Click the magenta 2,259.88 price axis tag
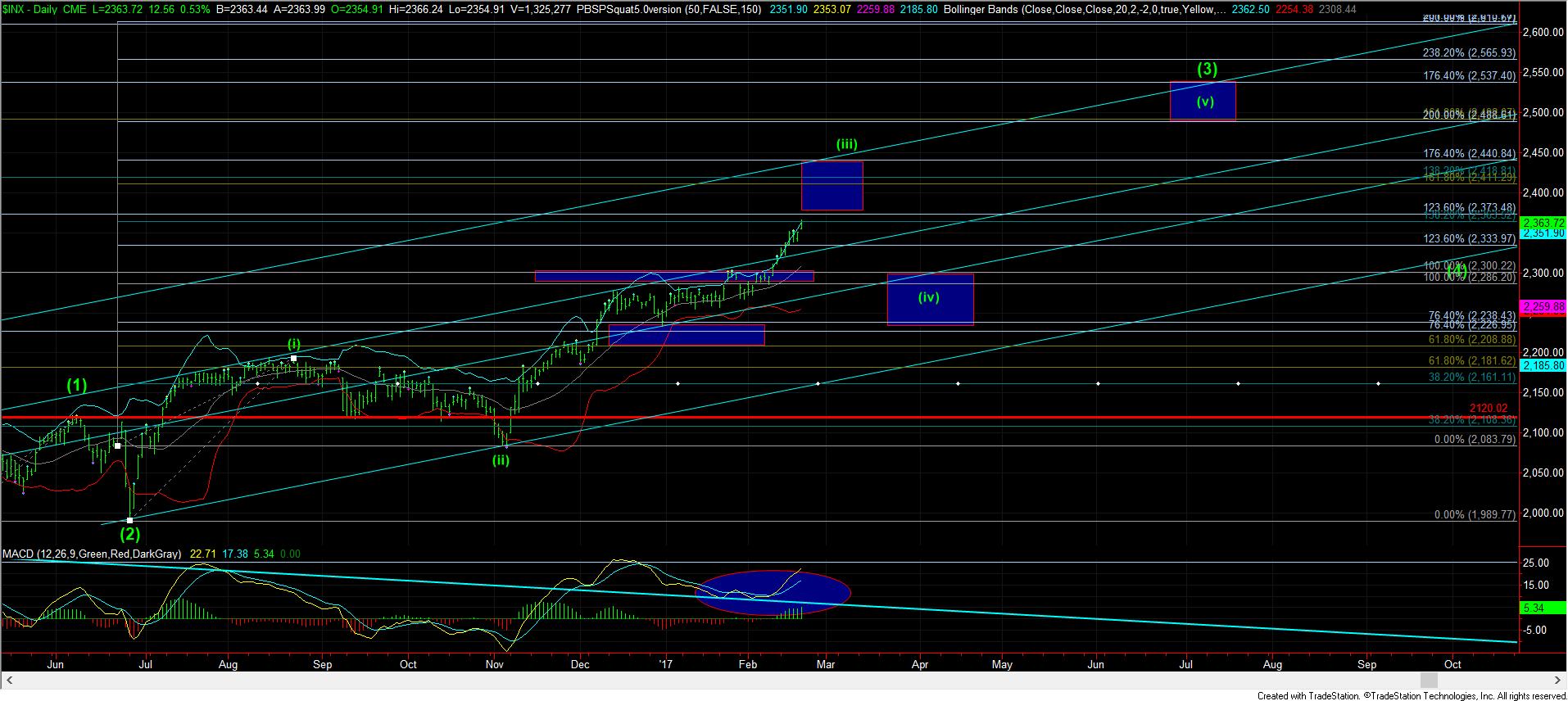The width and height of the screenshot is (1568, 701). pyautogui.click(x=1542, y=306)
